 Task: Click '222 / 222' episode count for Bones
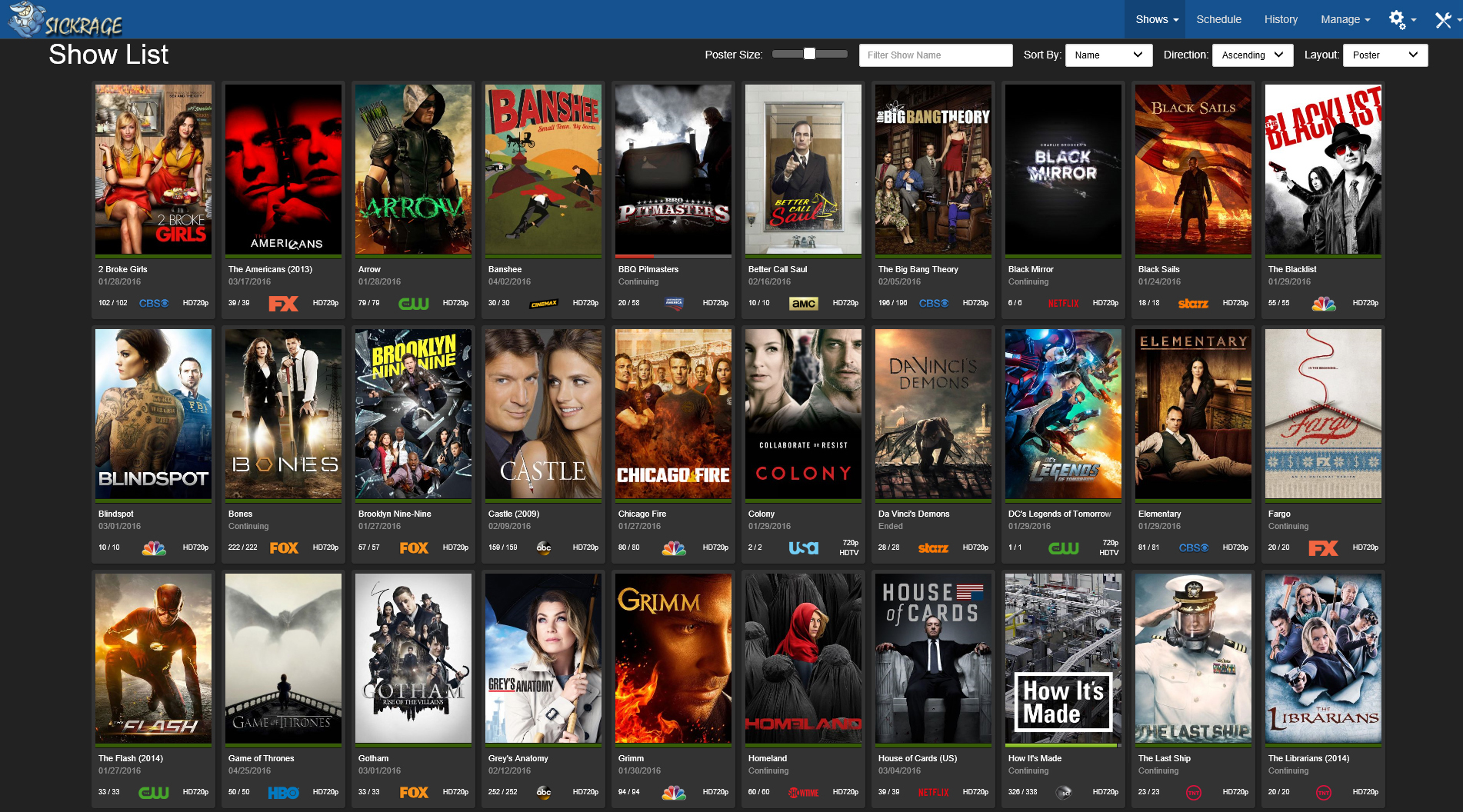click(243, 547)
